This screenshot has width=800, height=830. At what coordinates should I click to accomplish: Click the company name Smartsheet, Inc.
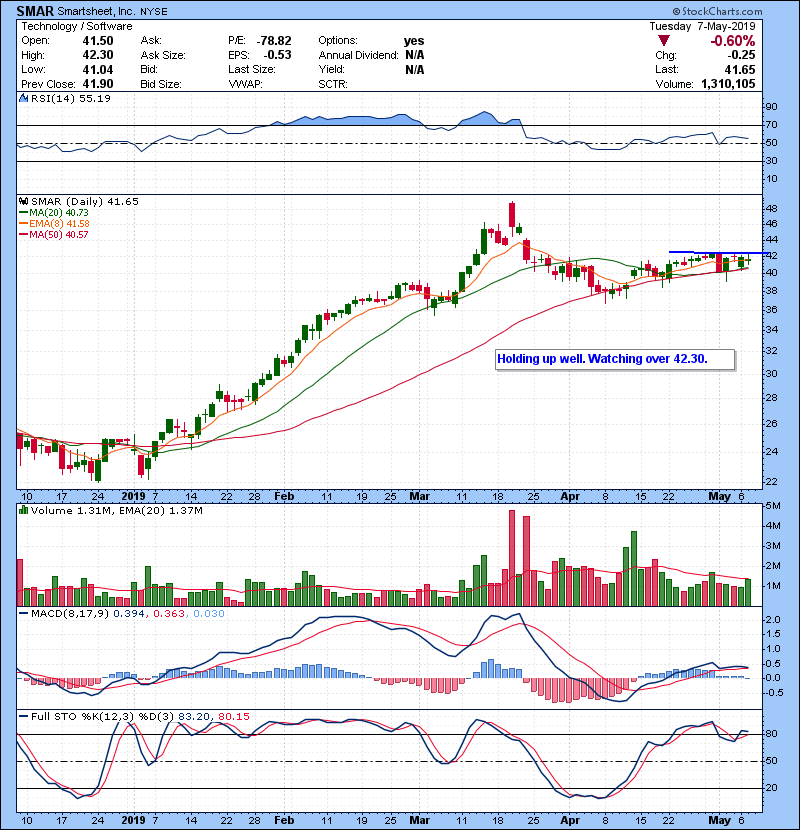[x=96, y=12]
